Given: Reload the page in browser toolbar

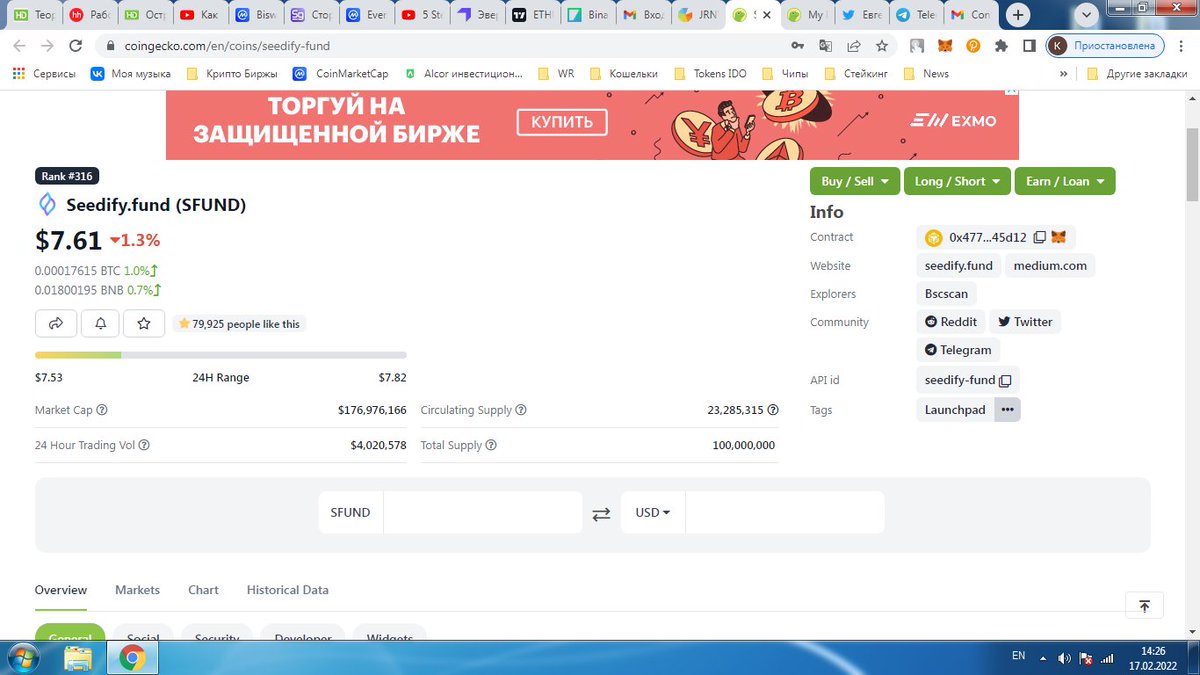Looking at the screenshot, I should (x=75, y=46).
